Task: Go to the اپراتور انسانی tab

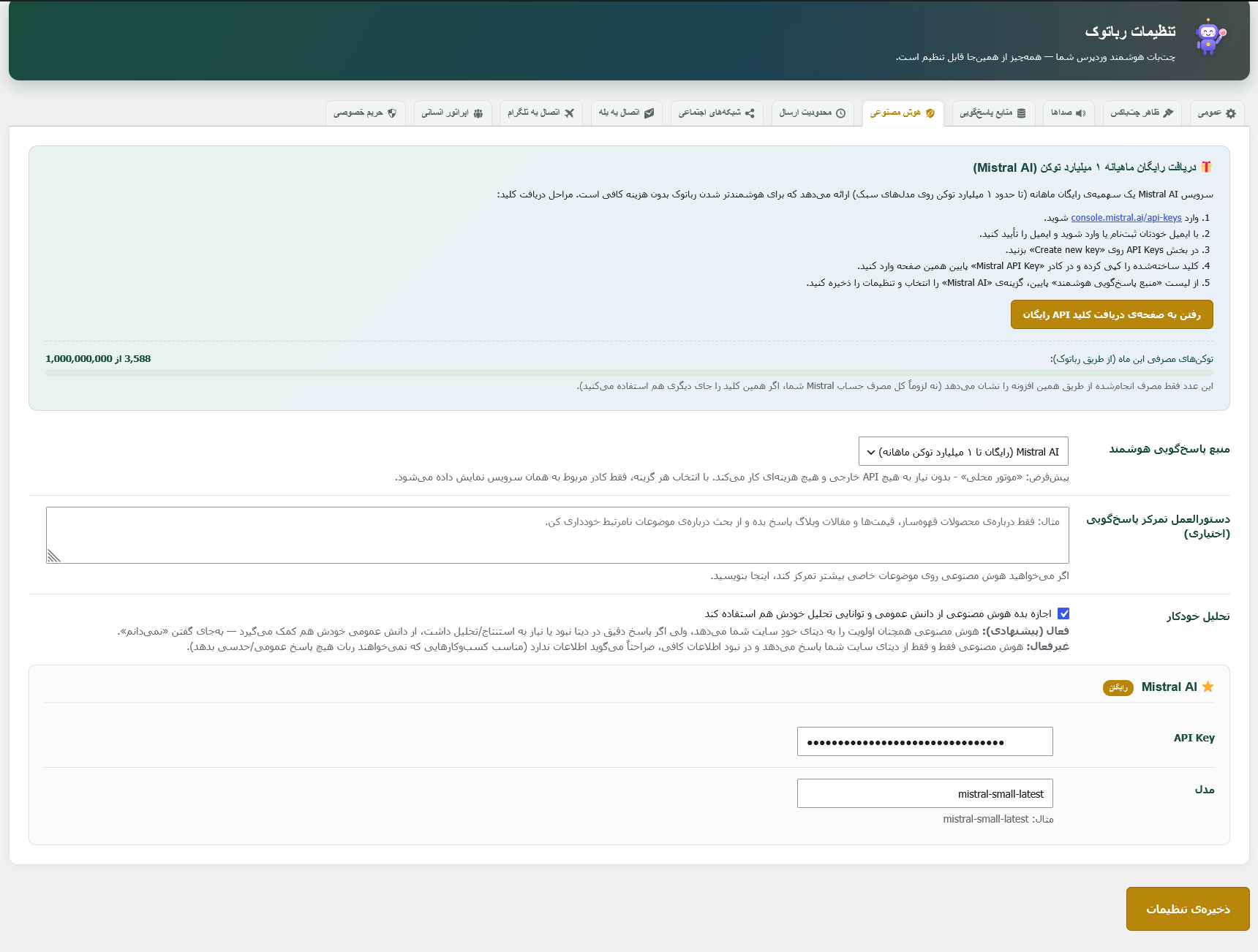Action: pos(453,113)
